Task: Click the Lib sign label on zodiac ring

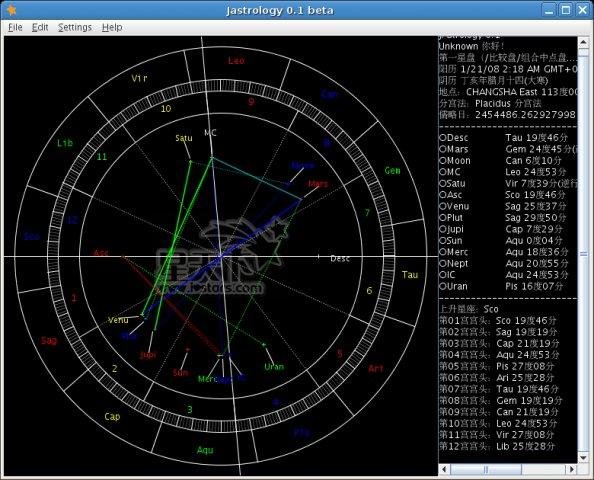Action: (65, 143)
